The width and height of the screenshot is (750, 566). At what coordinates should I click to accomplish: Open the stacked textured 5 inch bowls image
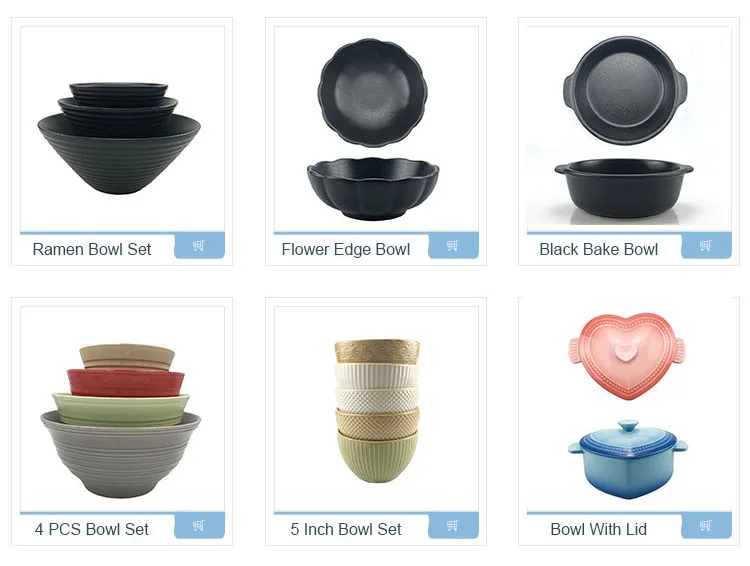pos(377,411)
